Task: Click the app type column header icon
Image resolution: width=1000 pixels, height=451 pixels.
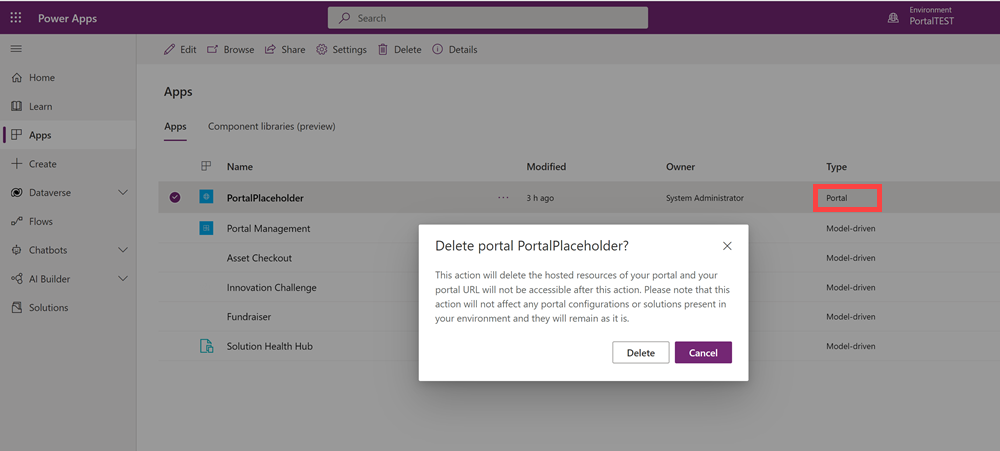Action: [x=206, y=166]
